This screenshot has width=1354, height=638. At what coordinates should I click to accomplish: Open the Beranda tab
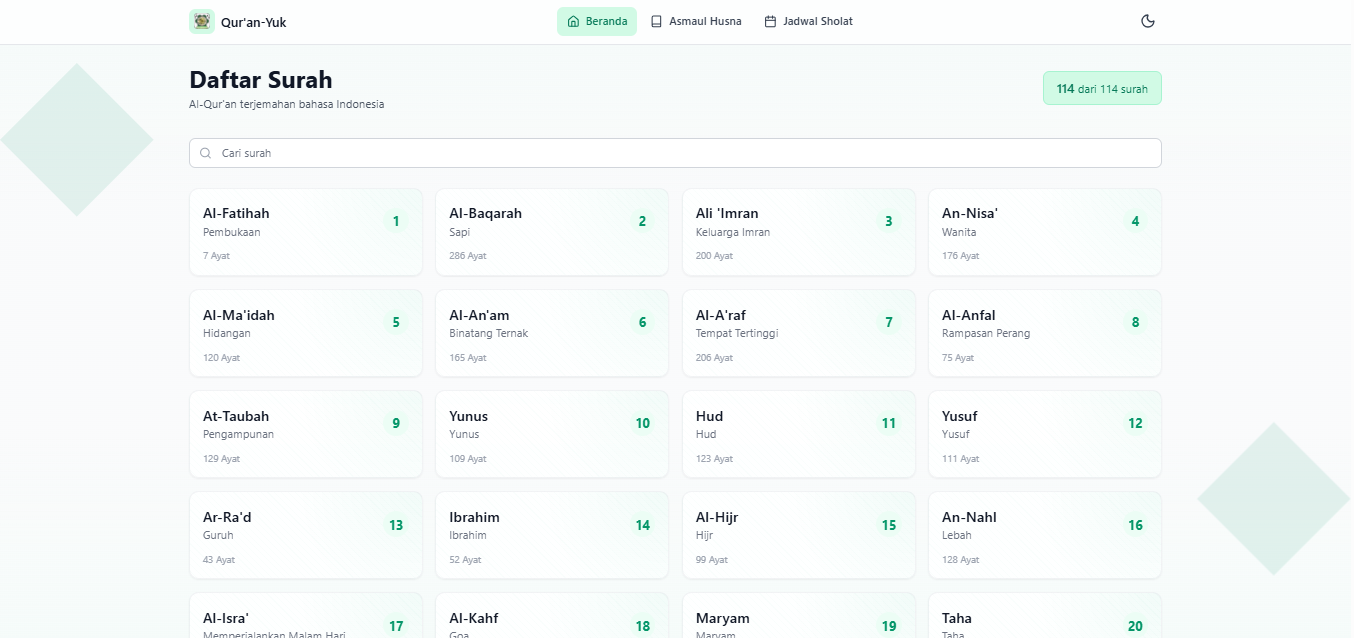(x=597, y=21)
